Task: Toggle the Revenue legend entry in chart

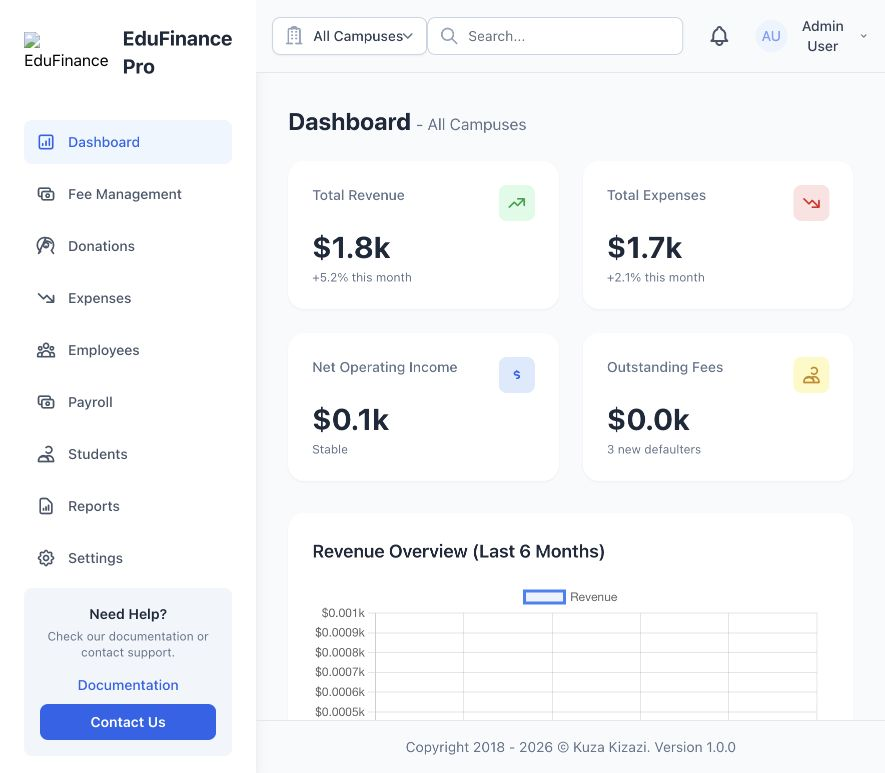Action: [570, 597]
